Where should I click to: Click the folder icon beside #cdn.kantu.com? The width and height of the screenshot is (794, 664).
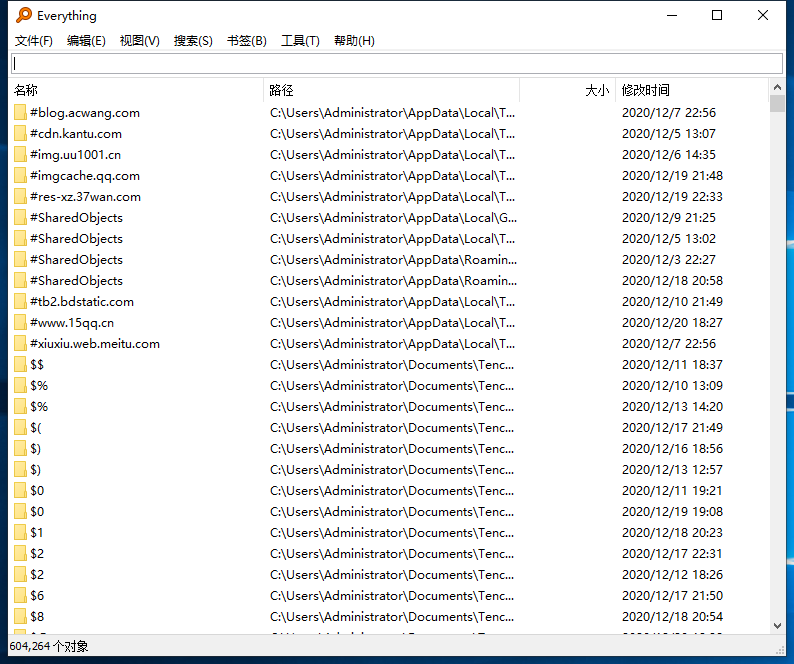click(x=20, y=134)
